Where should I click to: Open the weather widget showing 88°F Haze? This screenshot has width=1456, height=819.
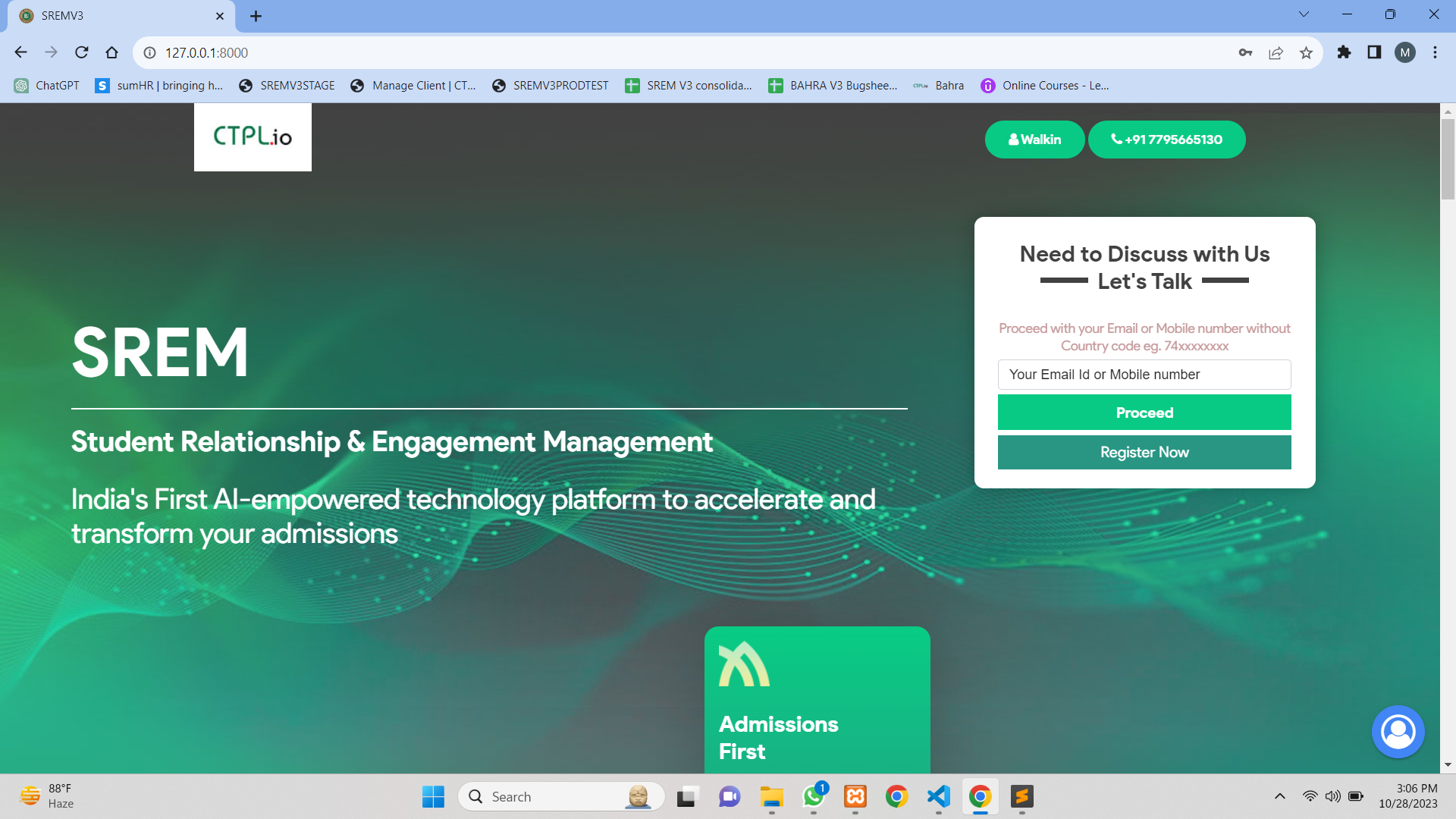[47, 796]
